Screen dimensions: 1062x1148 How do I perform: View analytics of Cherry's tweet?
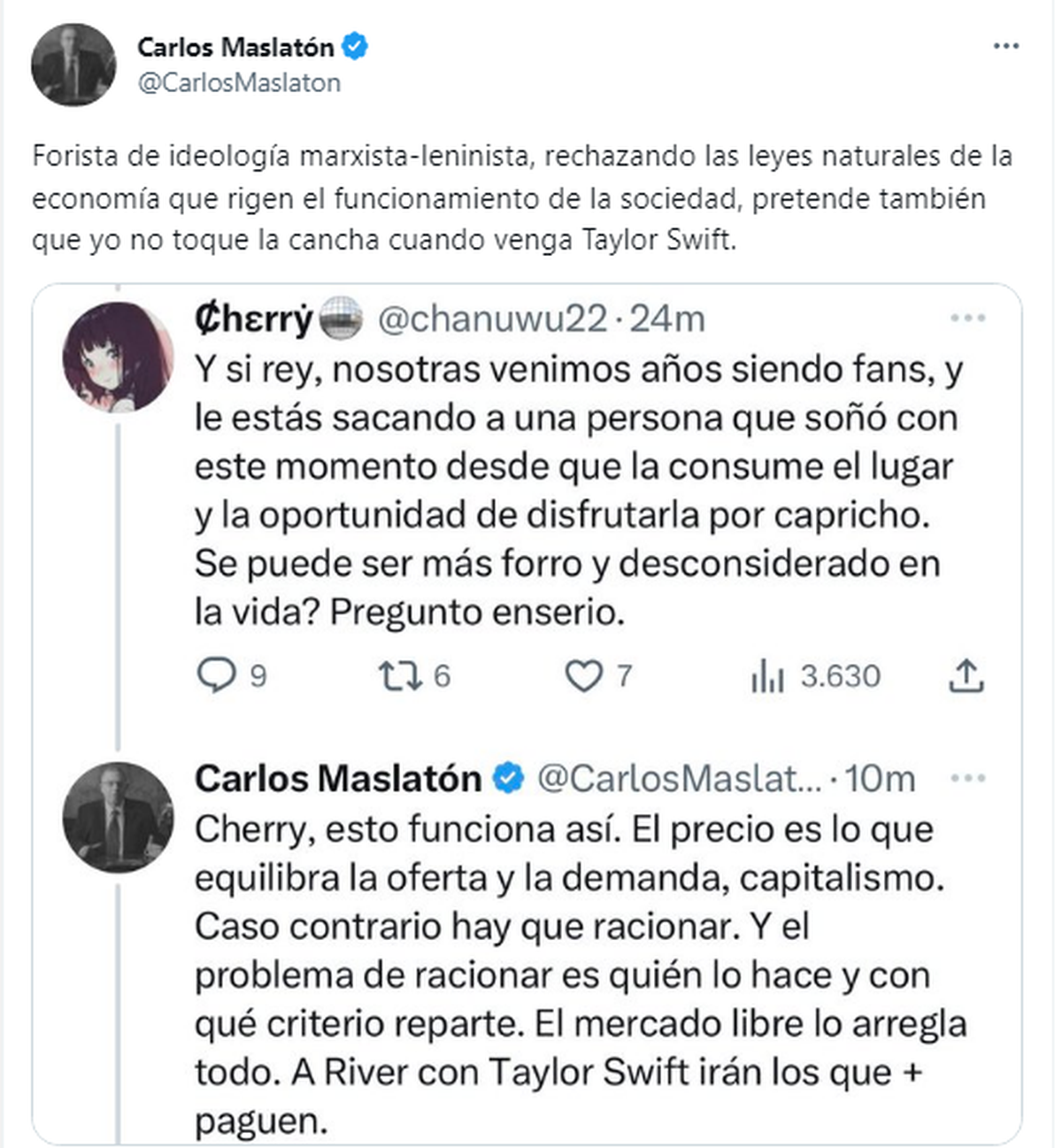pyautogui.click(x=767, y=677)
